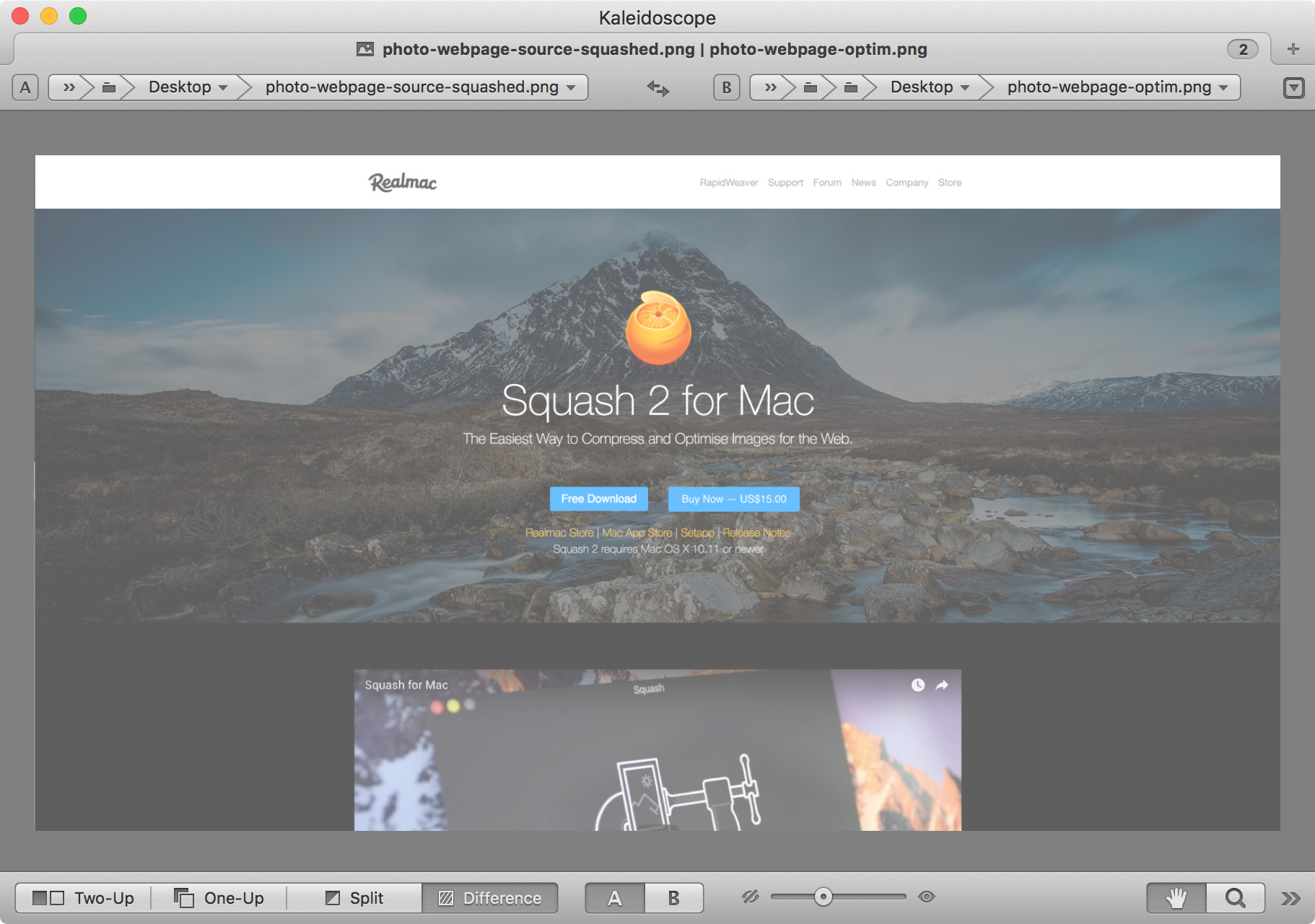The image size is (1315, 924).
Task: Show image A with A button
Action: [x=614, y=898]
